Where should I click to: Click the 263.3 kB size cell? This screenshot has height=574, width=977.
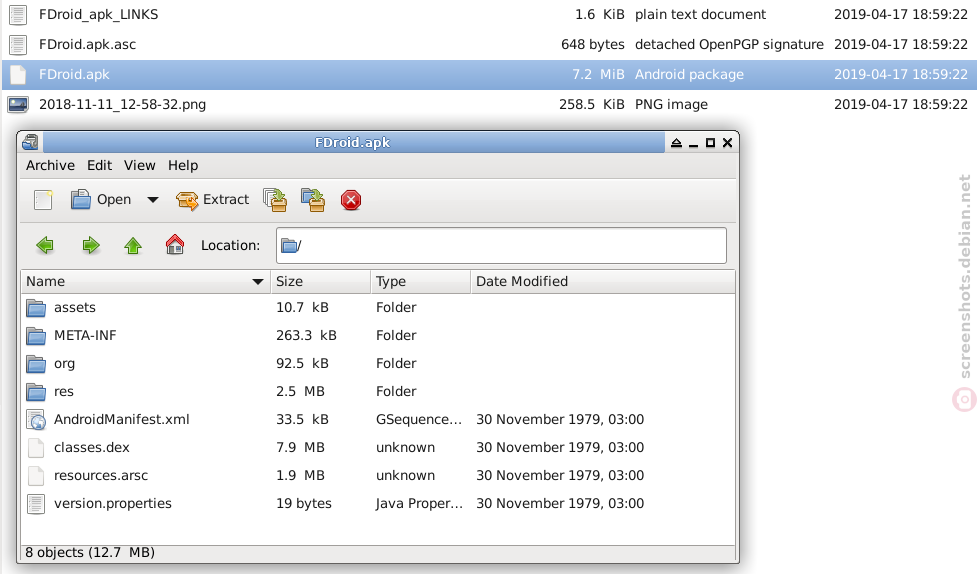pyautogui.click(x=307, y=336)
